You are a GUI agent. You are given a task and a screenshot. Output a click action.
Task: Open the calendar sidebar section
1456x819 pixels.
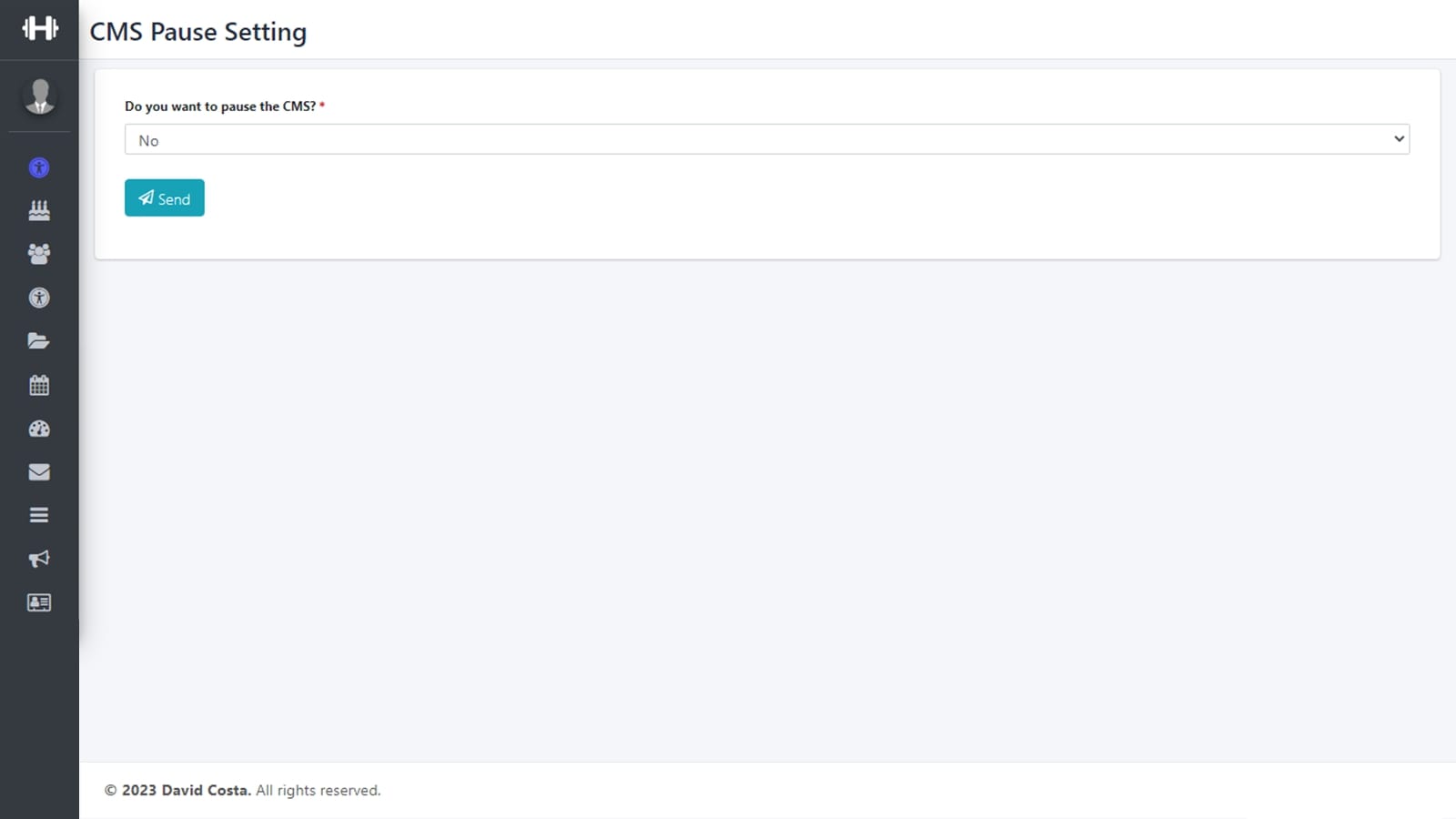[x=39, y=385]
